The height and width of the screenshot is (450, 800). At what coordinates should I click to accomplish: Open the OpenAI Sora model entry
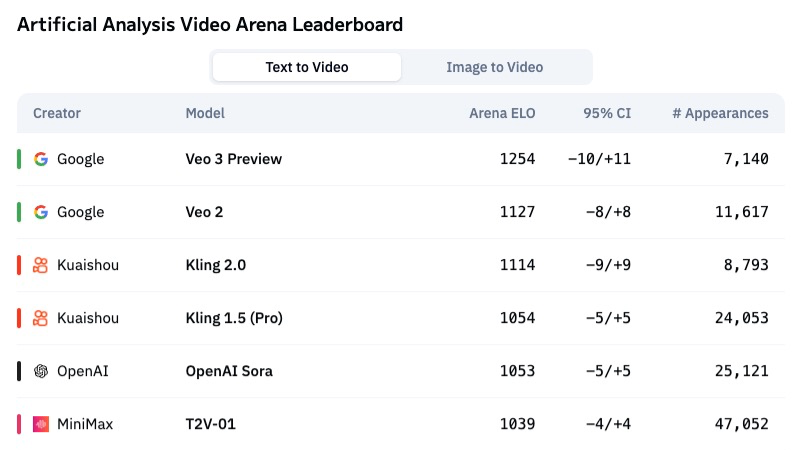click(229, 371)
